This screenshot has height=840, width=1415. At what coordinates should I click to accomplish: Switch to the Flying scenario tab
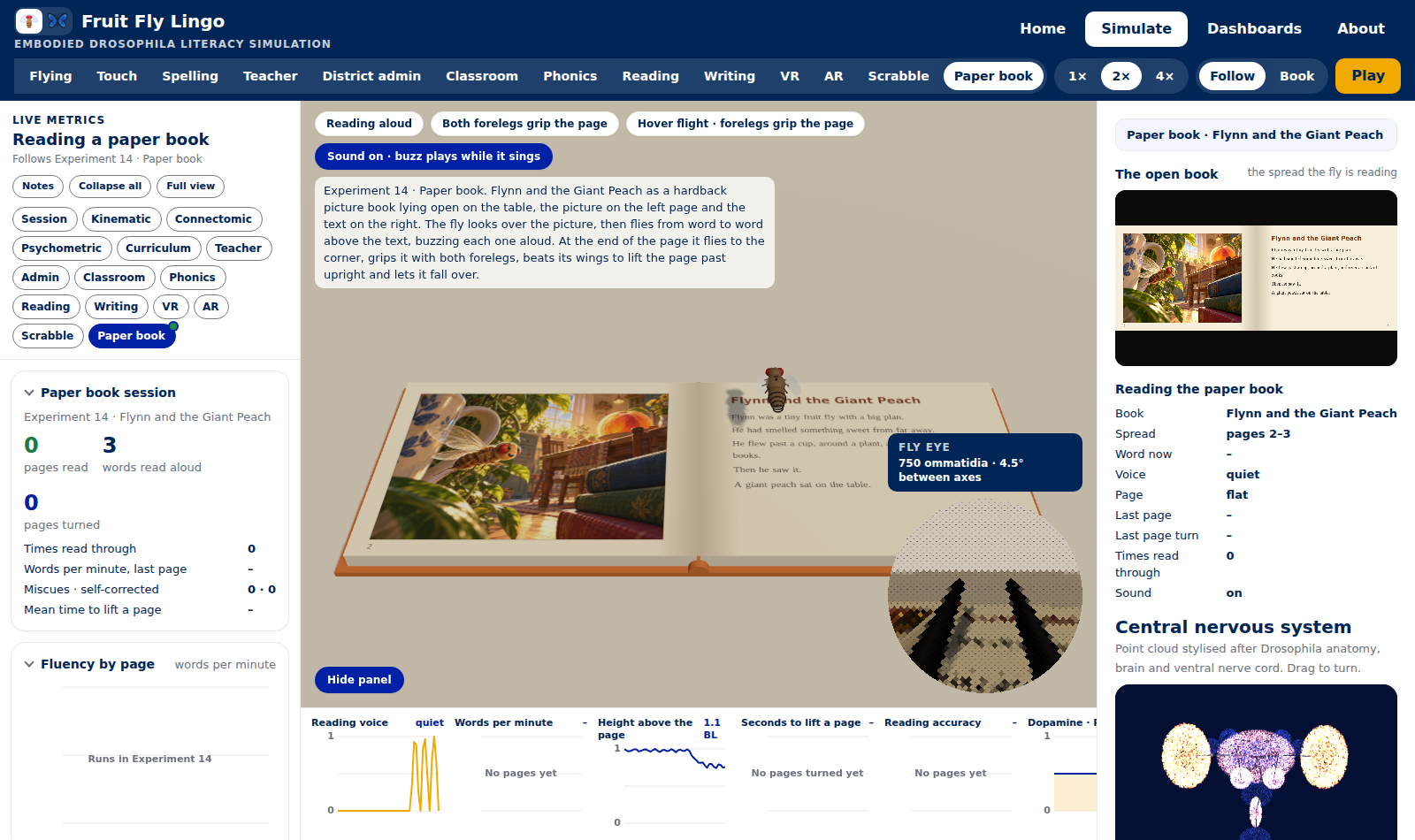(50, 76)
